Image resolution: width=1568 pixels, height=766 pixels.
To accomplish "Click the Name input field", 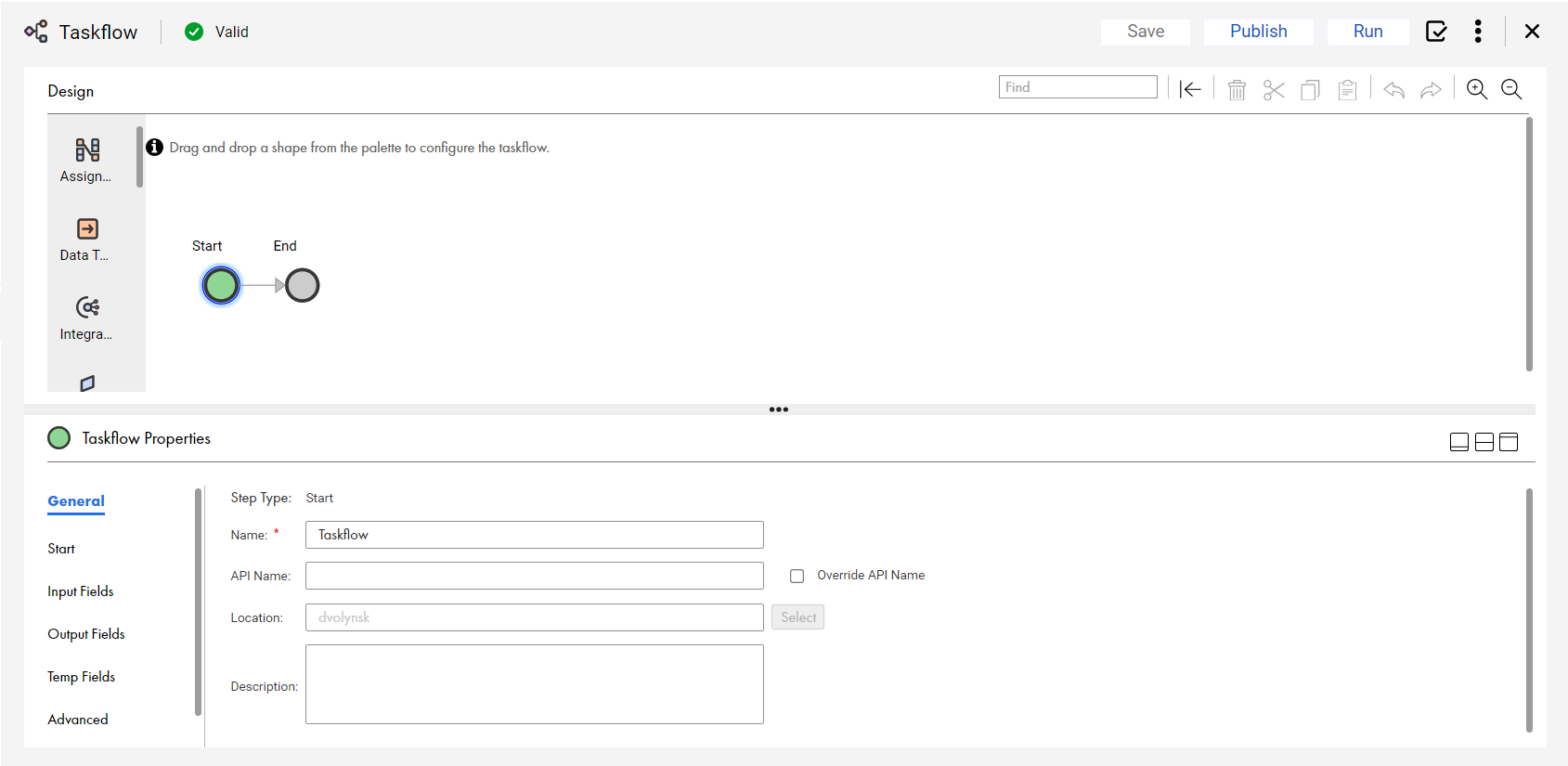I will (x=535, y=535).
